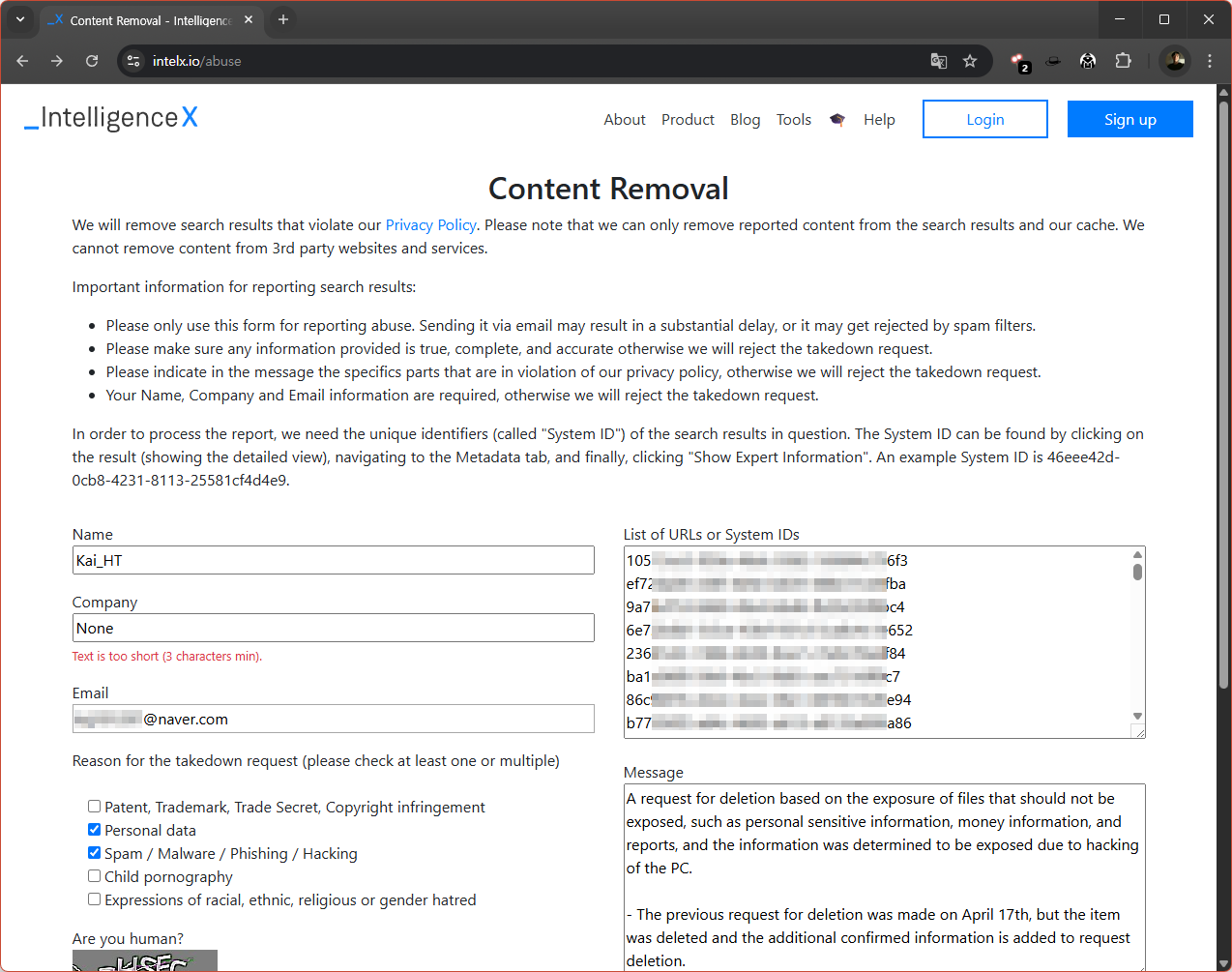Focus the Name field containing Kai_HT
Image resolution: width=1232 pixels, height=972 pixels.
click(334, 560)
